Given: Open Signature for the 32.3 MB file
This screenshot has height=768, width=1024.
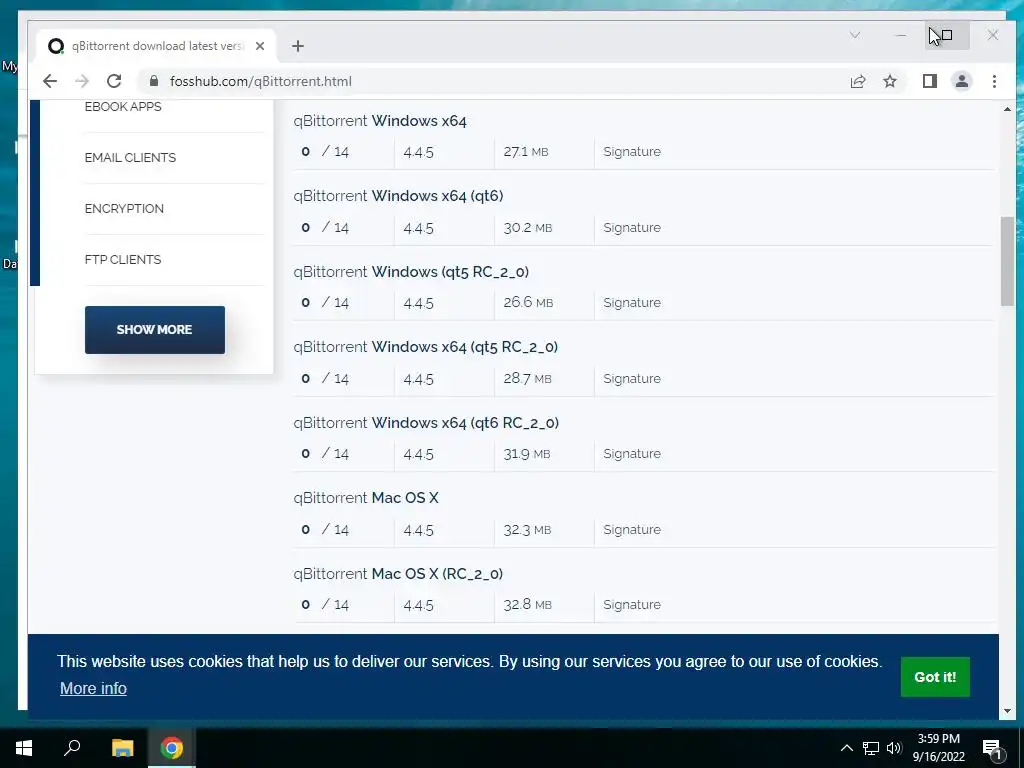Looking at the screenshot, I should 632,529.
